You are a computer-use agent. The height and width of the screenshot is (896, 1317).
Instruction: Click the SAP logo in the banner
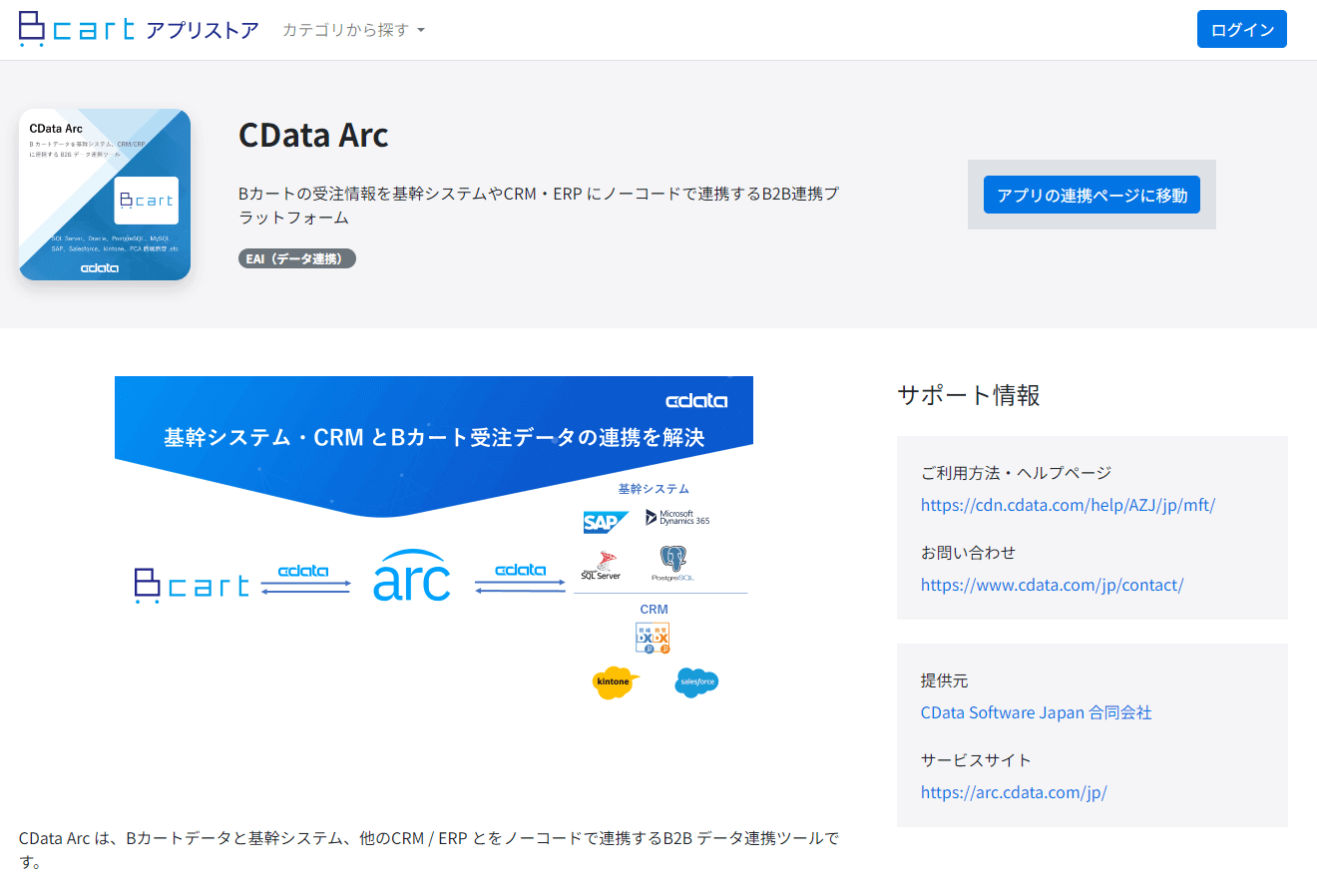click(x=606, y=522)
